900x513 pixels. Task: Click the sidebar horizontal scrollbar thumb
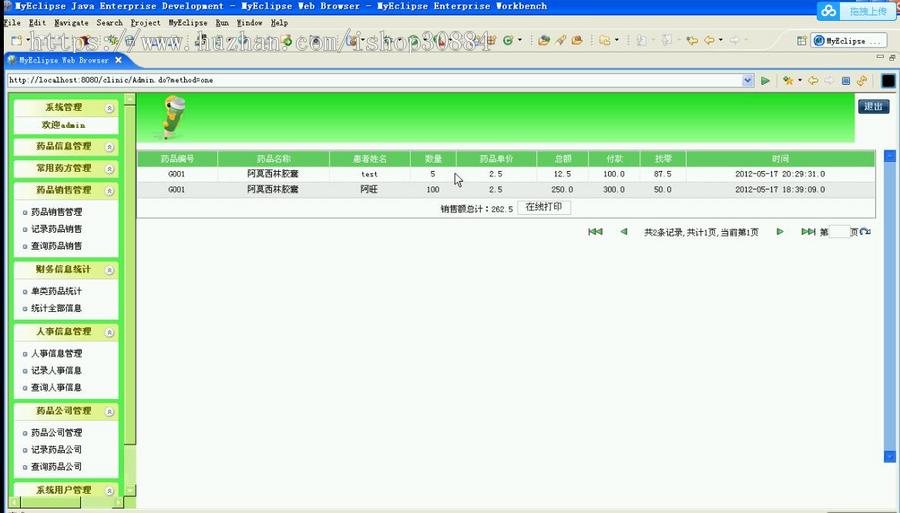pos(51,503)
